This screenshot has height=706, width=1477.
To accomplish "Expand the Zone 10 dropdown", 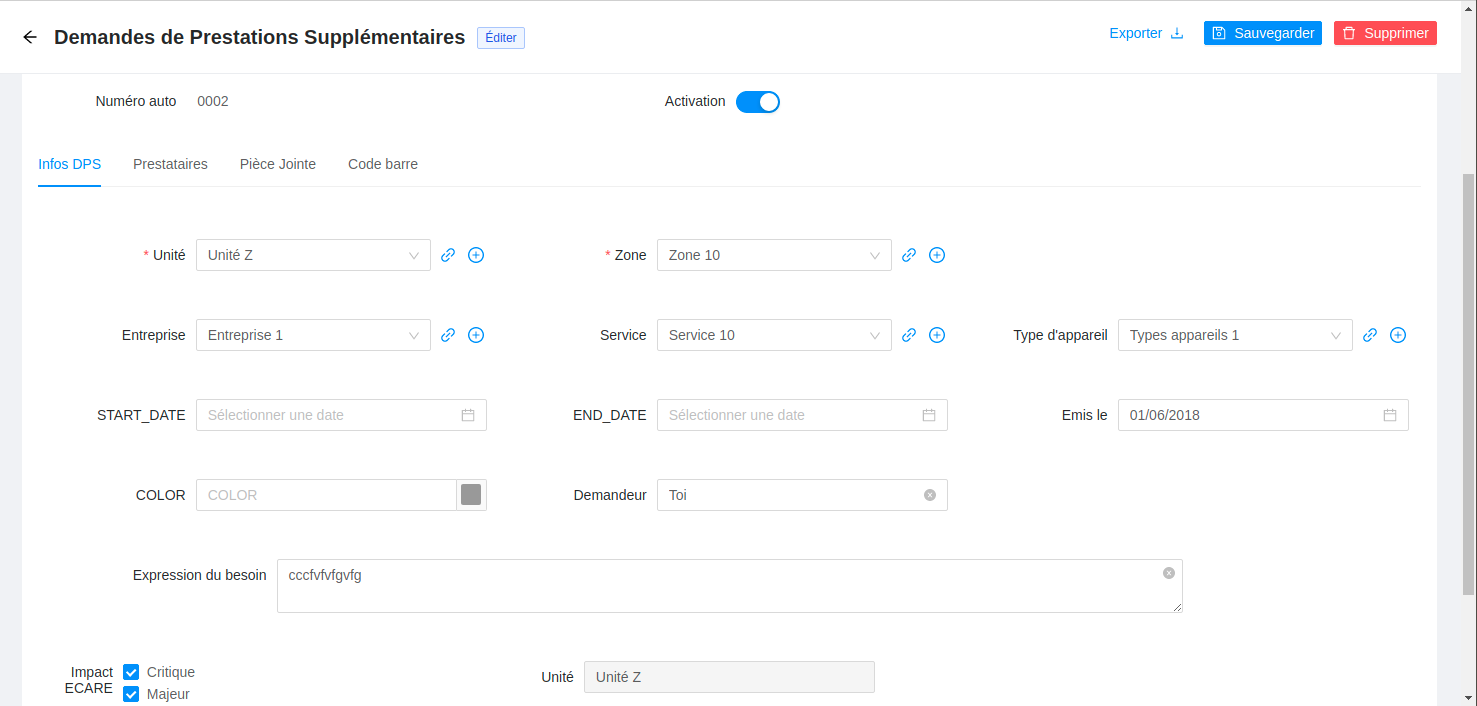I will click(x=774, y=255).
